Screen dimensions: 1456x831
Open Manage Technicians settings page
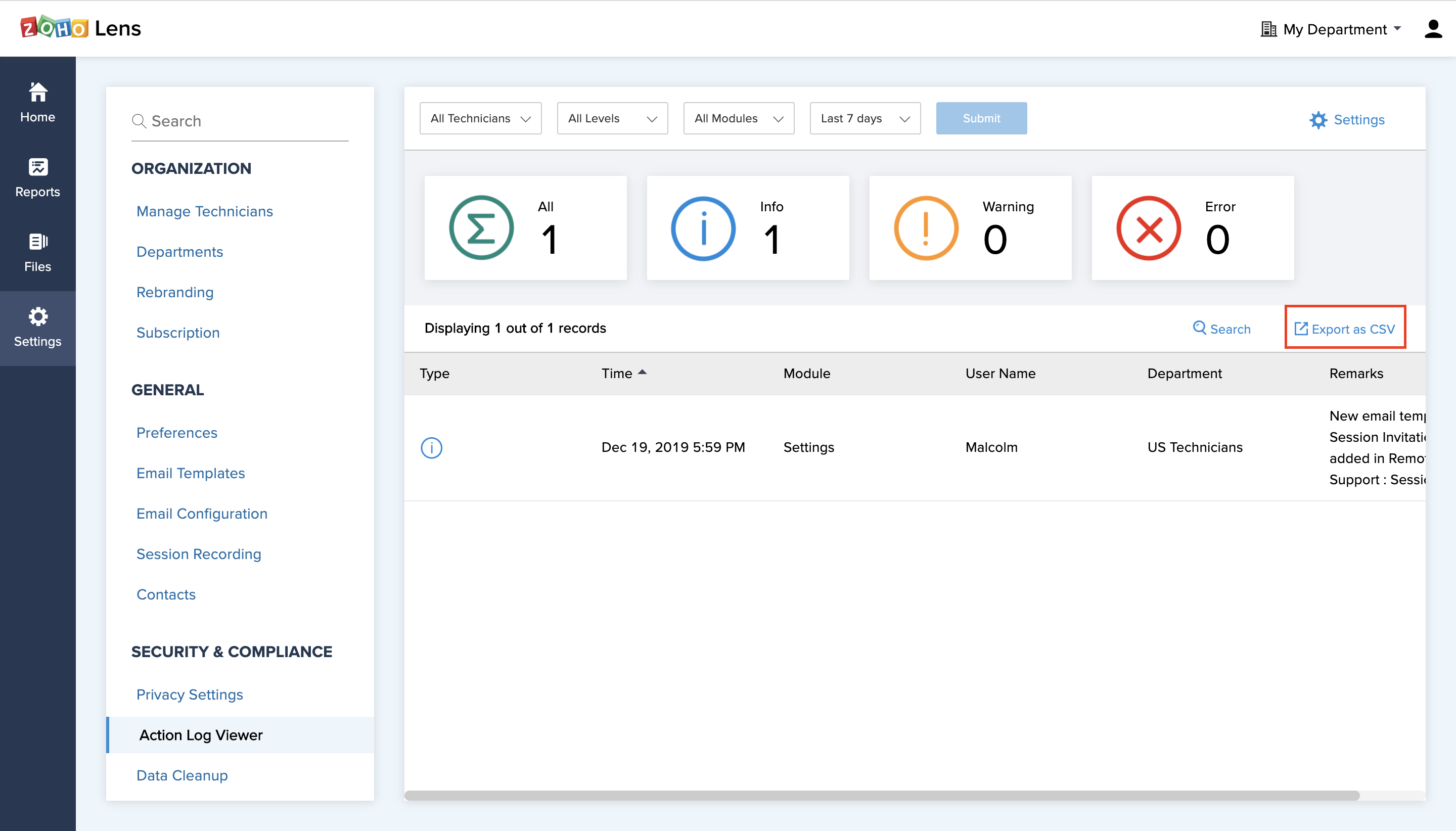204,211
